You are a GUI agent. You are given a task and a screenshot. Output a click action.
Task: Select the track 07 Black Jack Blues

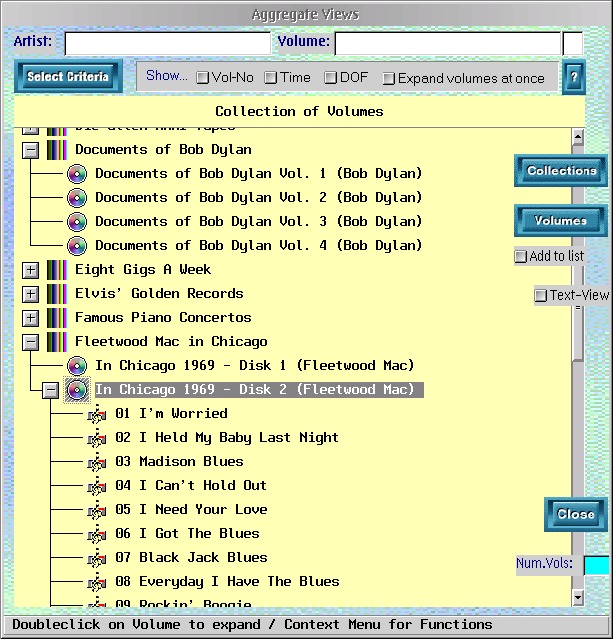pyautogui.click(x=191, y=557)
